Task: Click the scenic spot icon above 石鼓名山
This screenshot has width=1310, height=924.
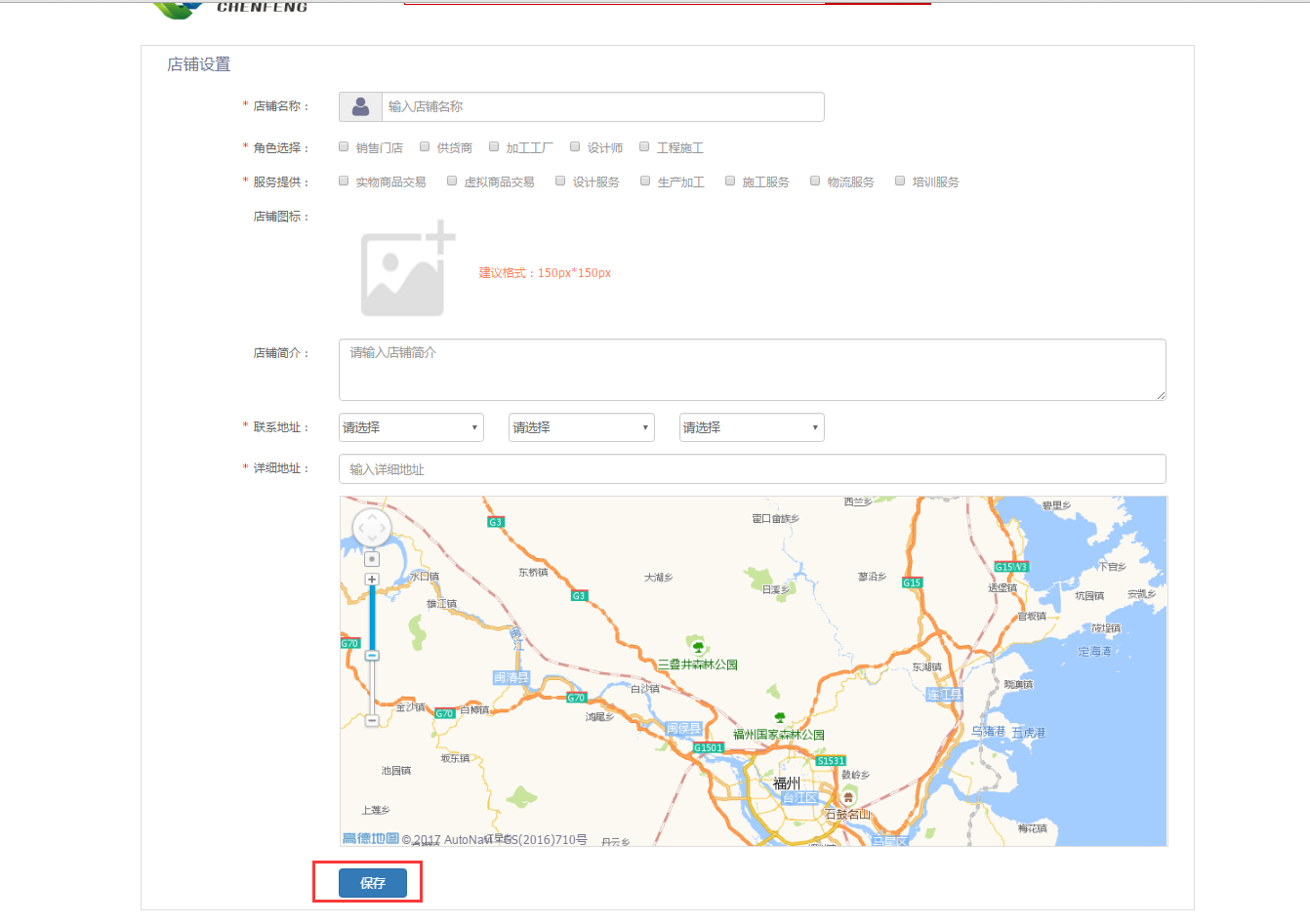Action: (848, 798)
